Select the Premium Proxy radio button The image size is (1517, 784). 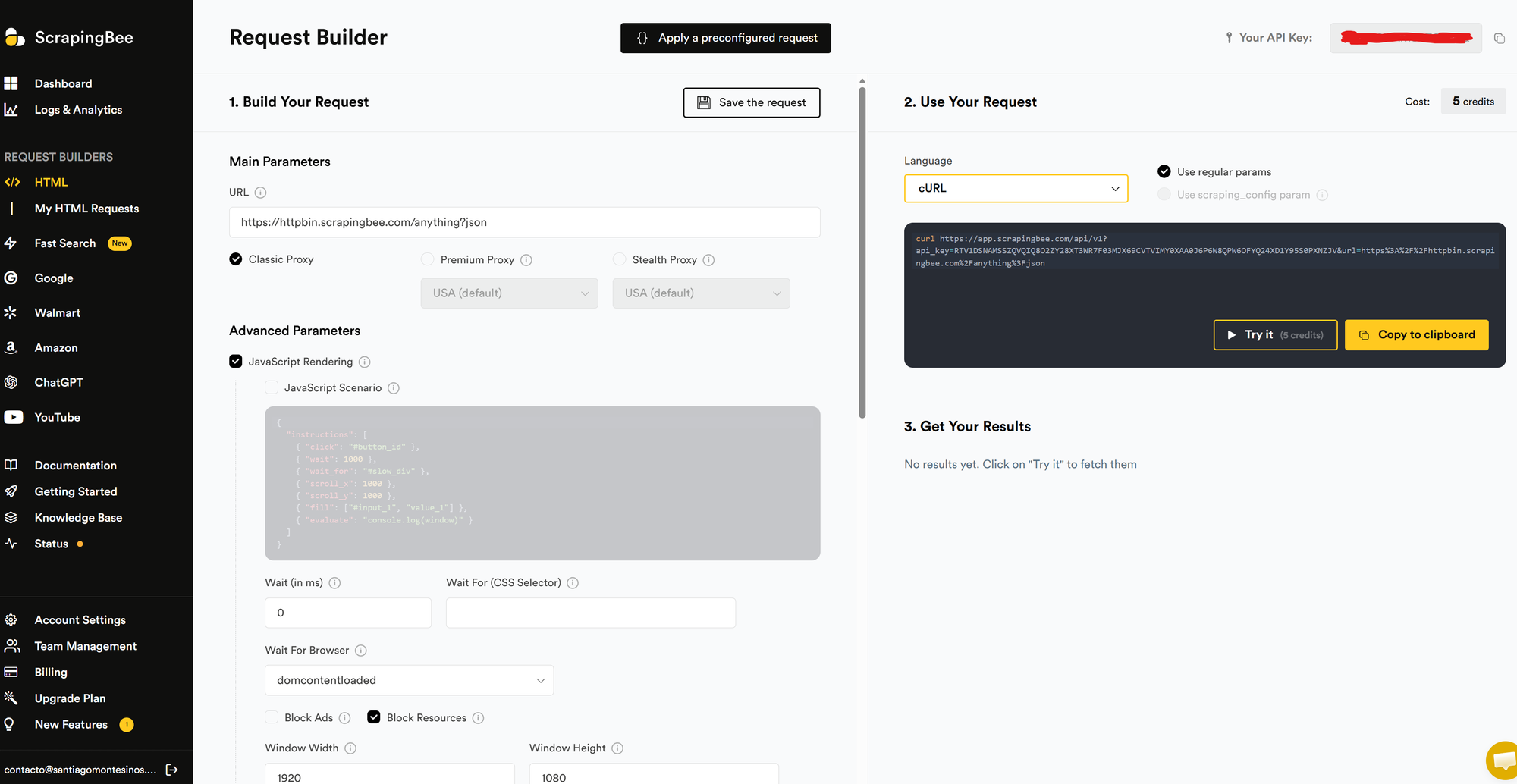[428, 259]
